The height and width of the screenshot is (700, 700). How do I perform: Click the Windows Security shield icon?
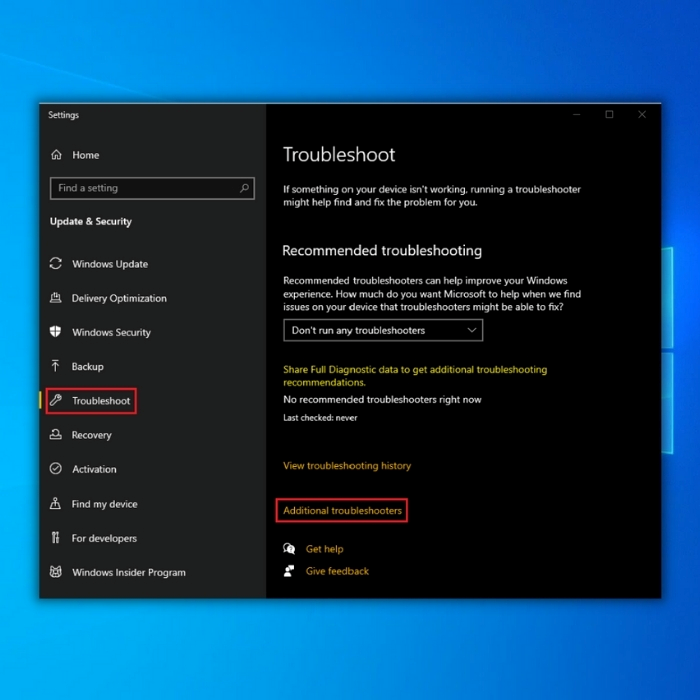(55, 332)
